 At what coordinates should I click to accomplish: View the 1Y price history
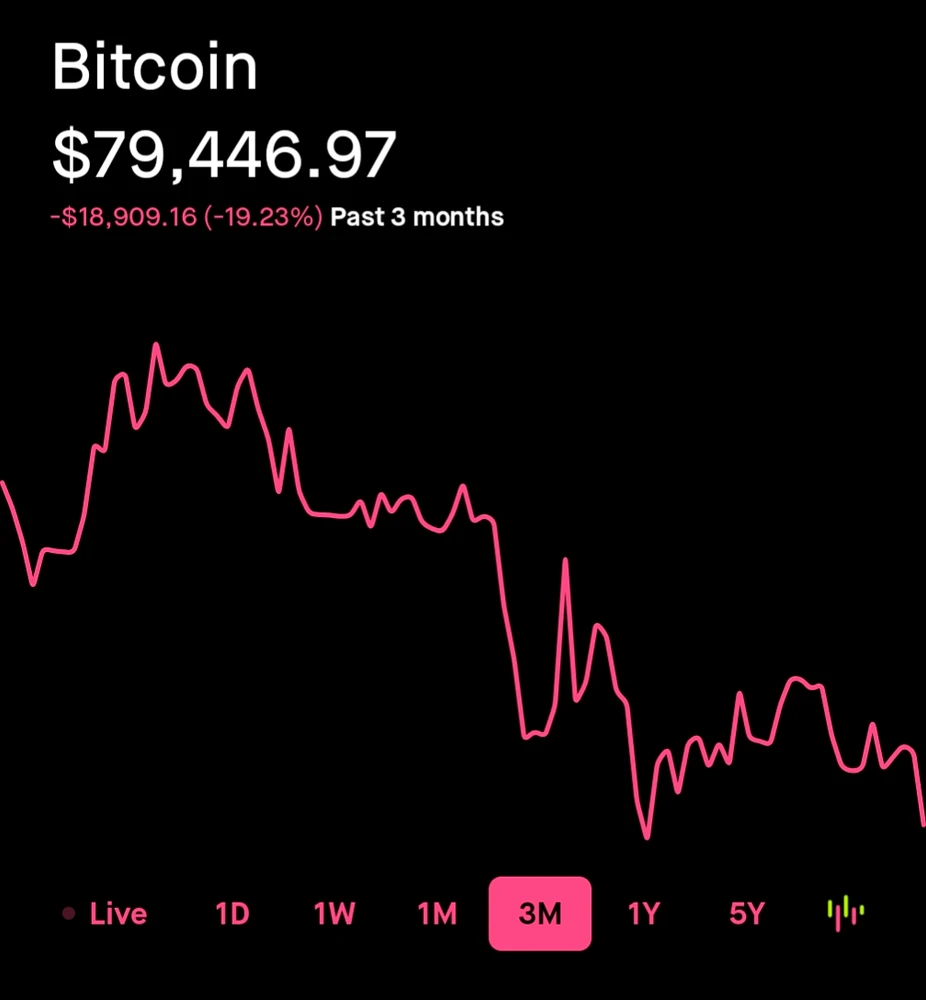[644, 913]
